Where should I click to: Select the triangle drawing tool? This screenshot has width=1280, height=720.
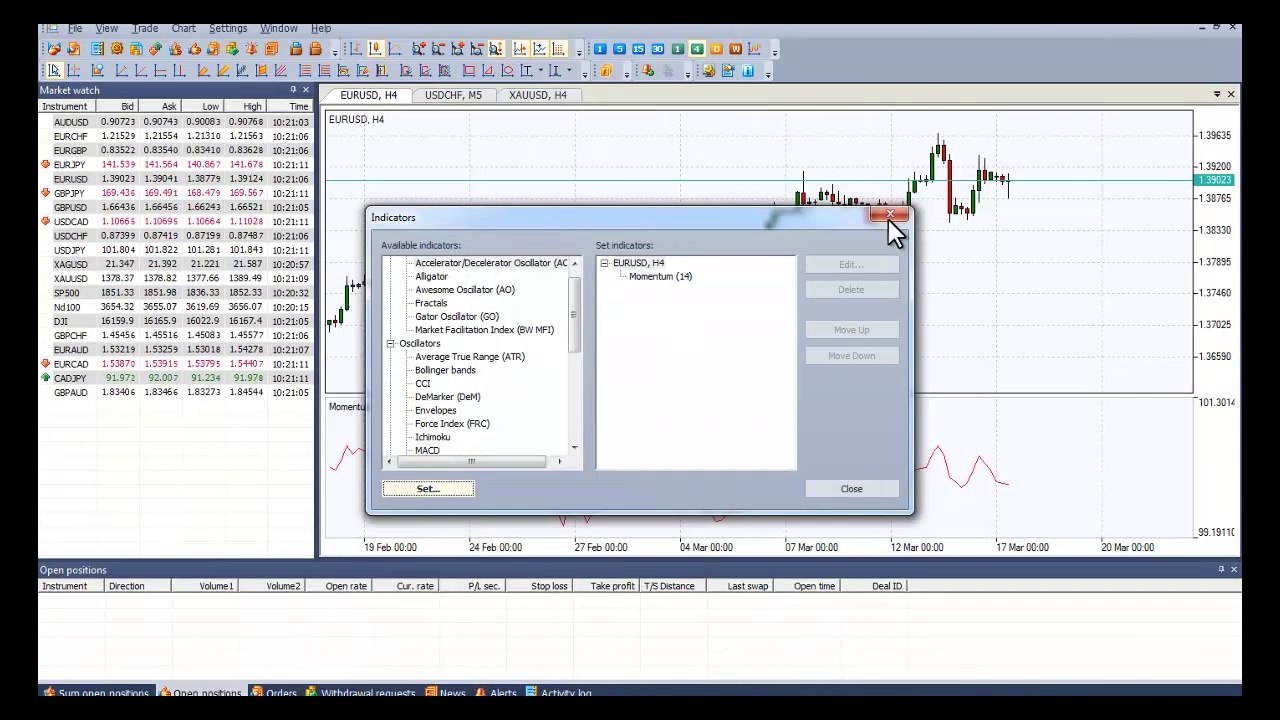(488, 70)
